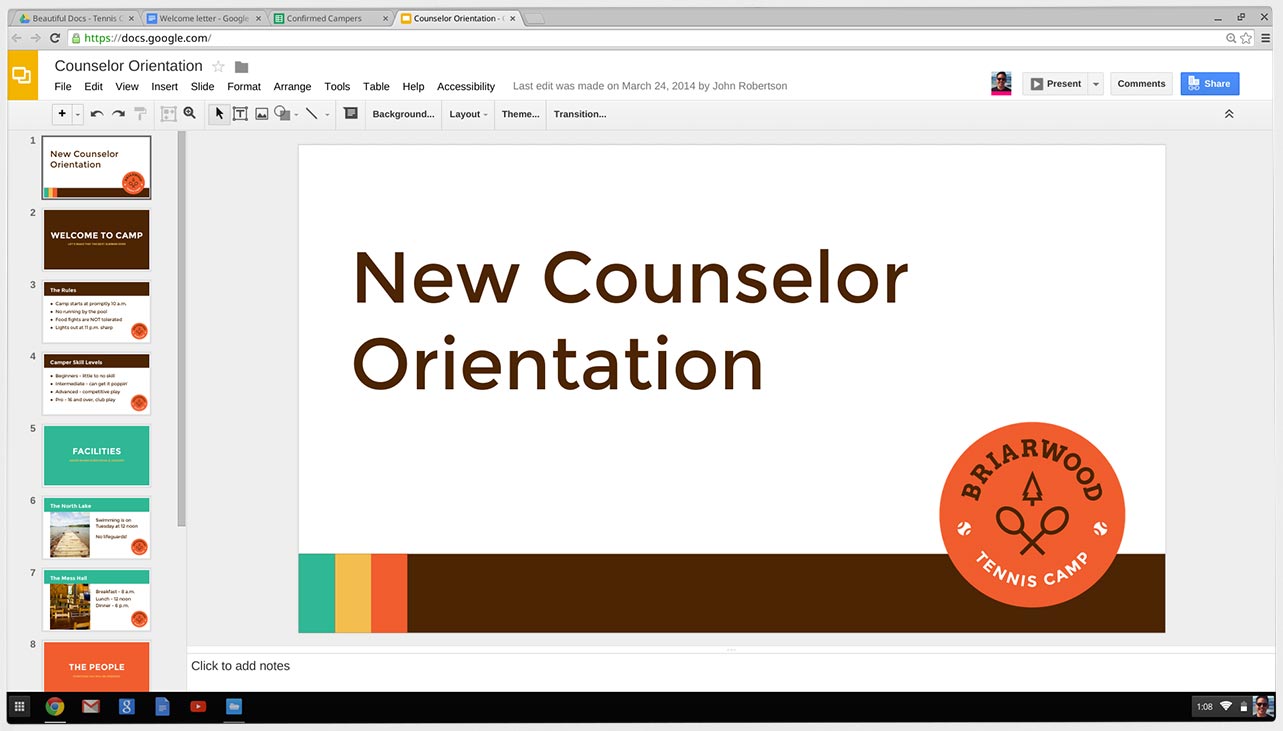Click the blue Share button
This screenshot has width=1283, height=731.
(1209, 84)
